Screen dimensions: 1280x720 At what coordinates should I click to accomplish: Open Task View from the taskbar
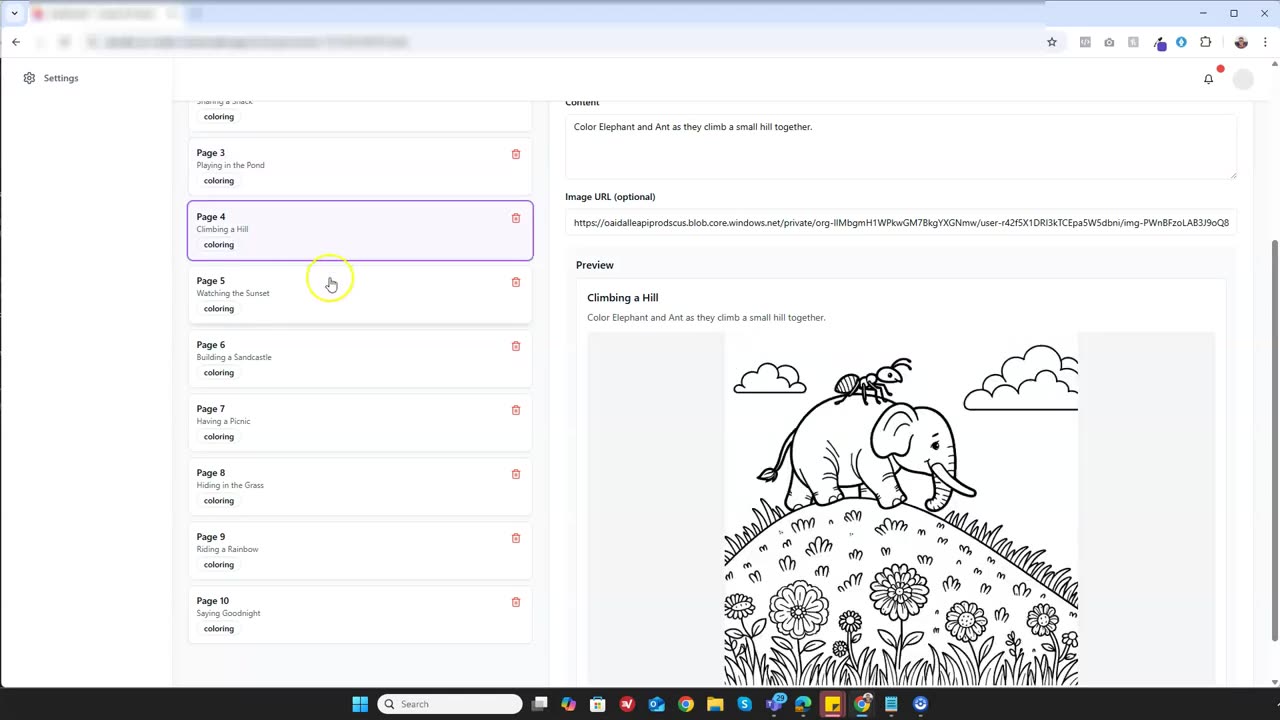[x=539, y=704]
